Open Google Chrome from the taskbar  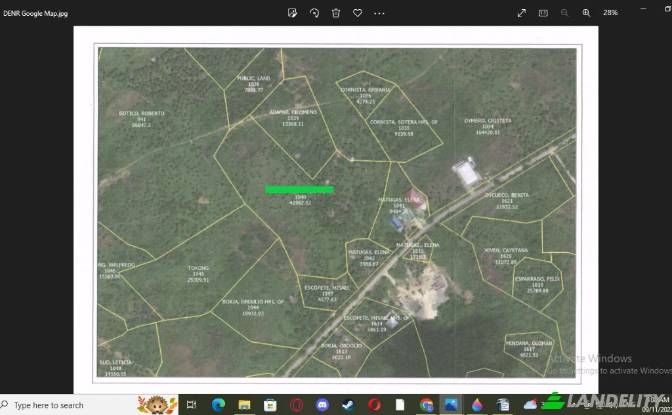pyautogui.click(x=427, y=405)
